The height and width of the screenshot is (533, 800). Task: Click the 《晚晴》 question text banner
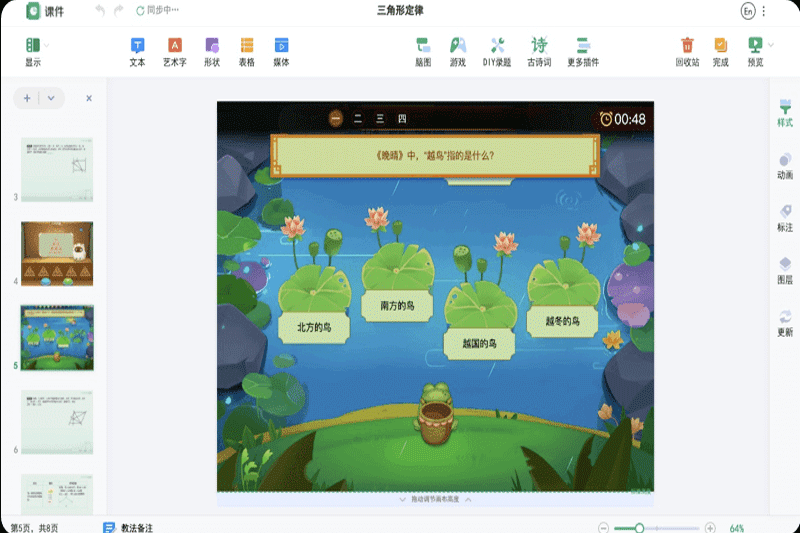point(435,156)
